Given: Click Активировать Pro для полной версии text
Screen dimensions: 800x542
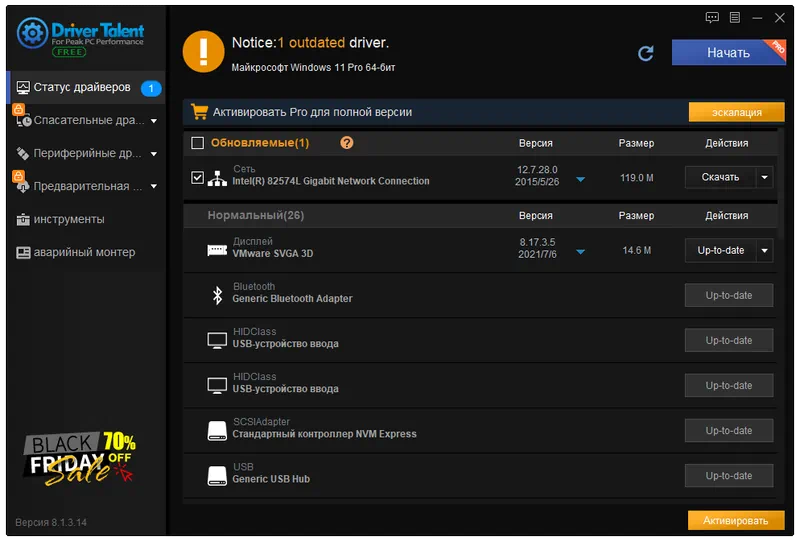Looking at the screenshot, I should tap(312, 112).
